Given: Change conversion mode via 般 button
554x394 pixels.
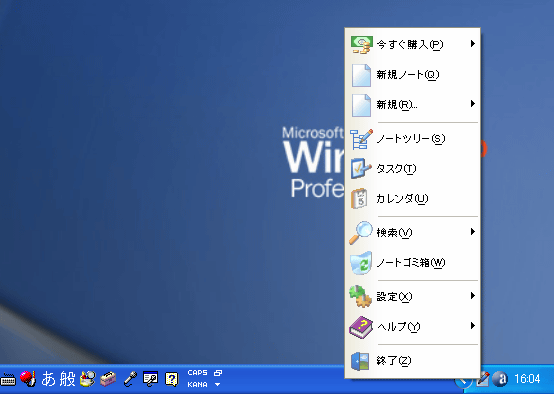Looking at the screenshot, I should tap(67, 378).
